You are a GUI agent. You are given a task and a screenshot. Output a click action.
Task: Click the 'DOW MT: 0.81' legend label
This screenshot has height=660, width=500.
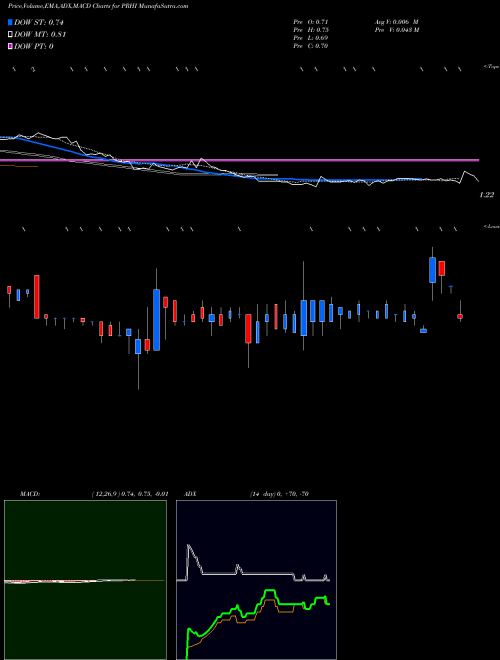[40, 34]
